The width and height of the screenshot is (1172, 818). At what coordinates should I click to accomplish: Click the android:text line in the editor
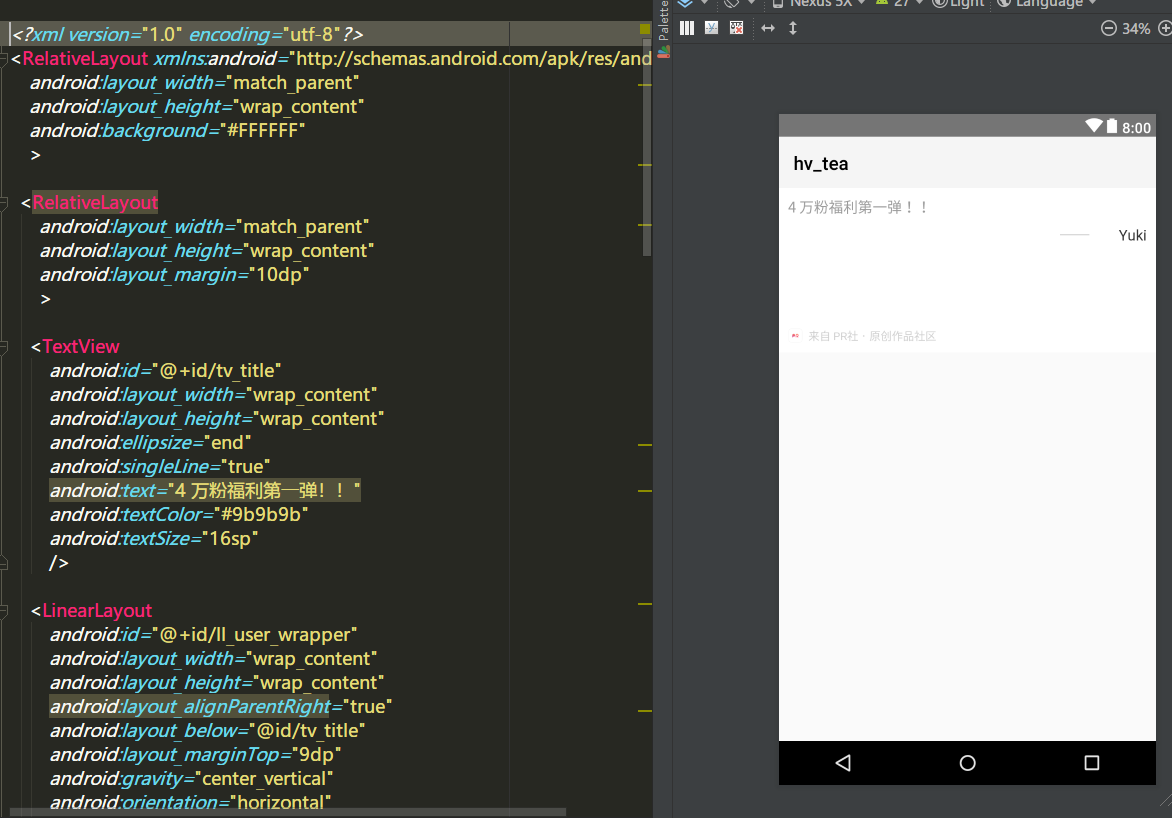pyautogui.click(x=205, y=491)
